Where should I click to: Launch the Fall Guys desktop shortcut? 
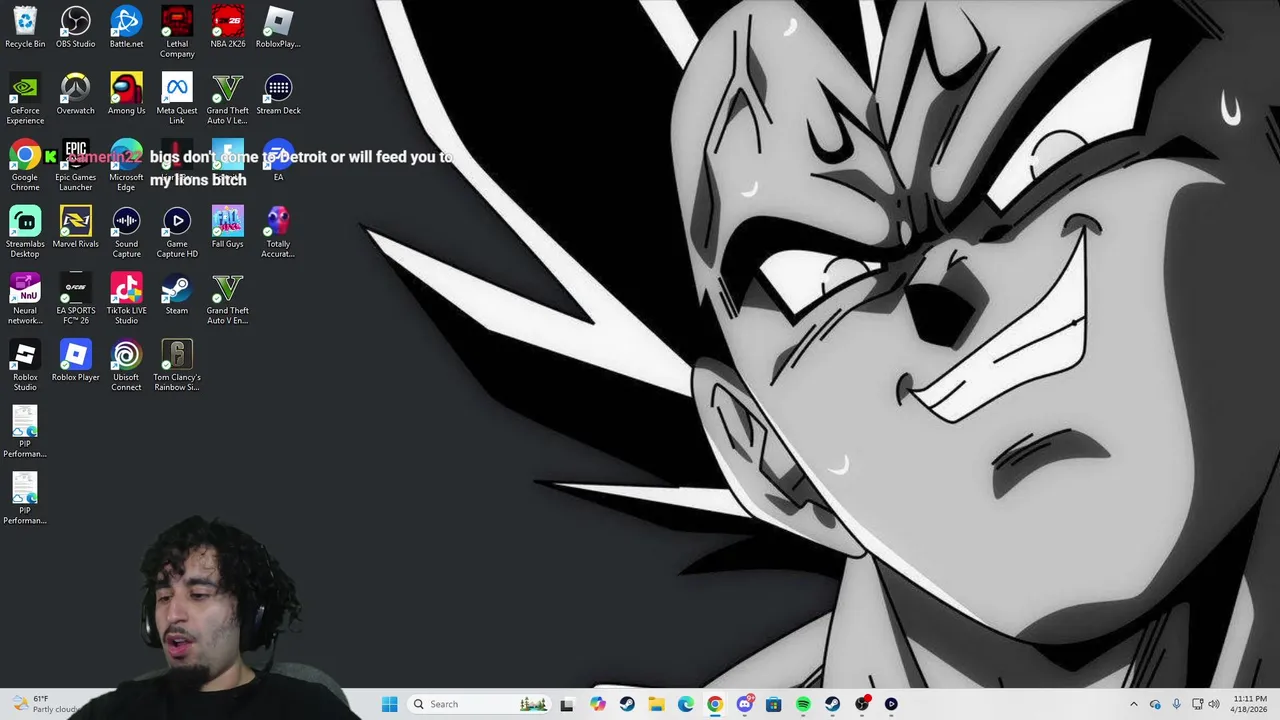click(x=228, y=227)
